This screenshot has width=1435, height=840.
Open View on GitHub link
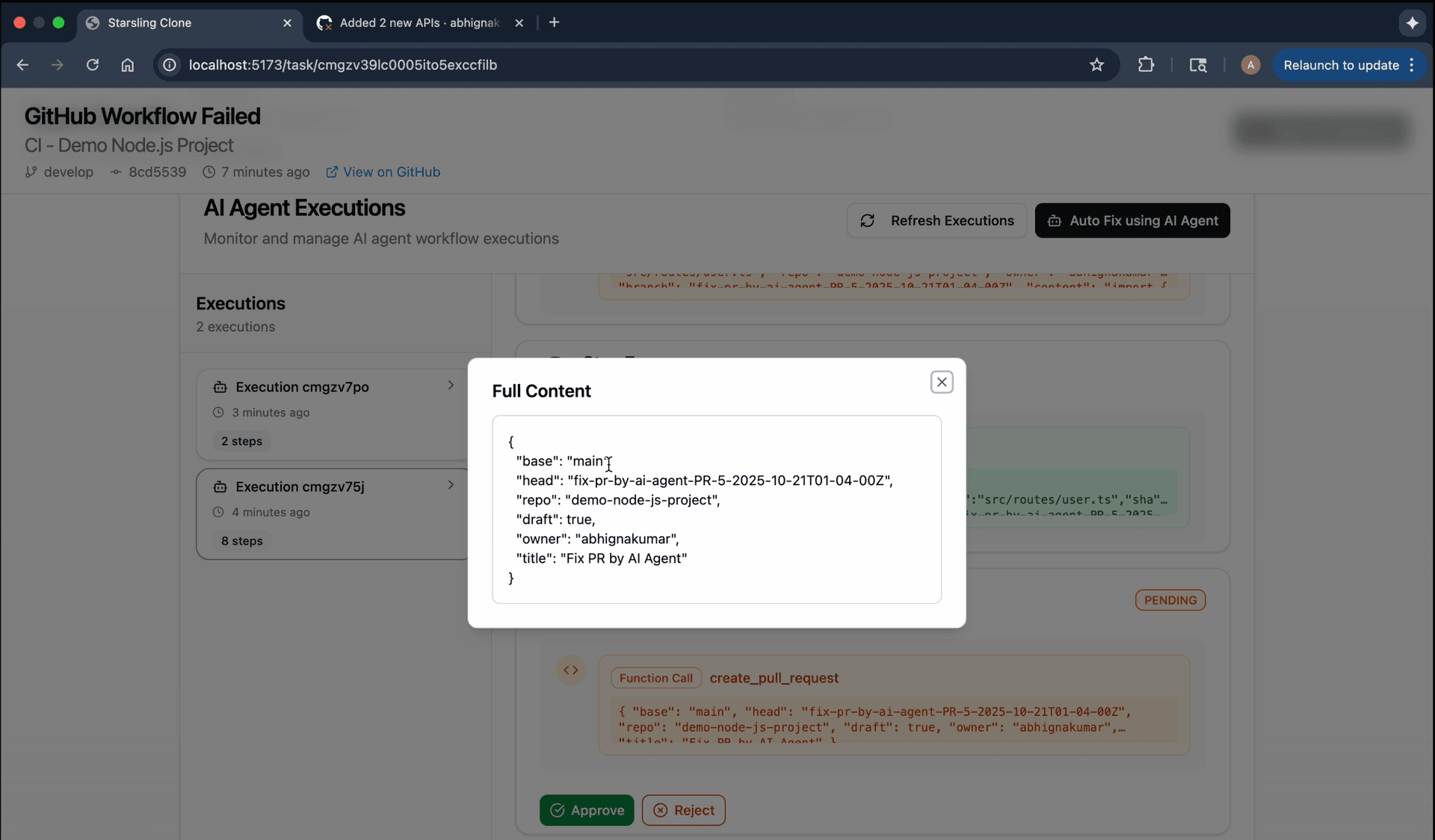click(383, 172)
